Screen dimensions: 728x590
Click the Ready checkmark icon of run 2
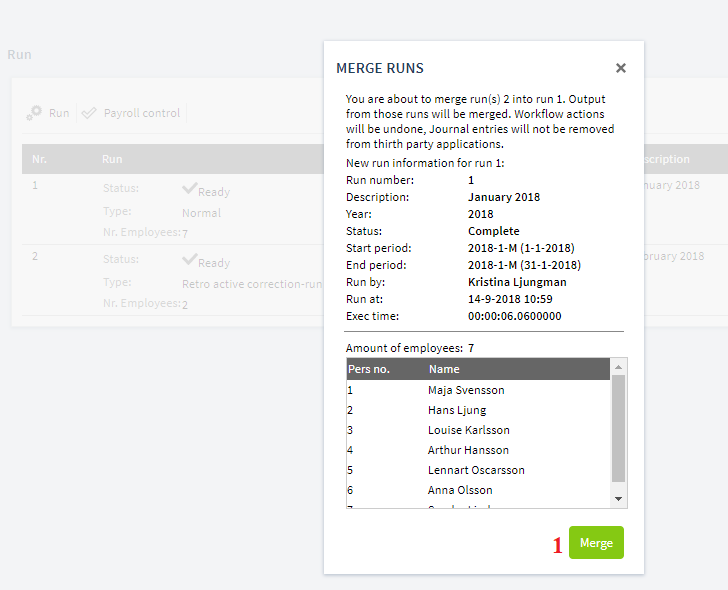click(189, 259)
